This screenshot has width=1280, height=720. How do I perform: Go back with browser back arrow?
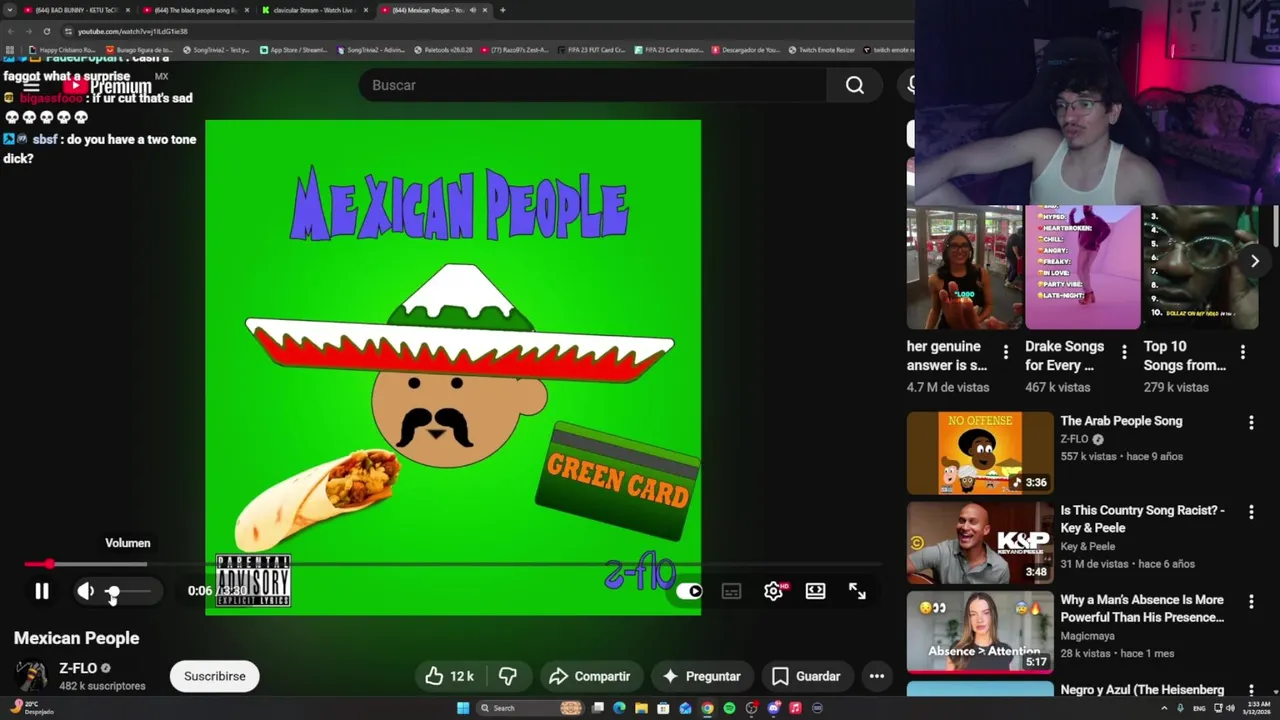coord(10,31)
